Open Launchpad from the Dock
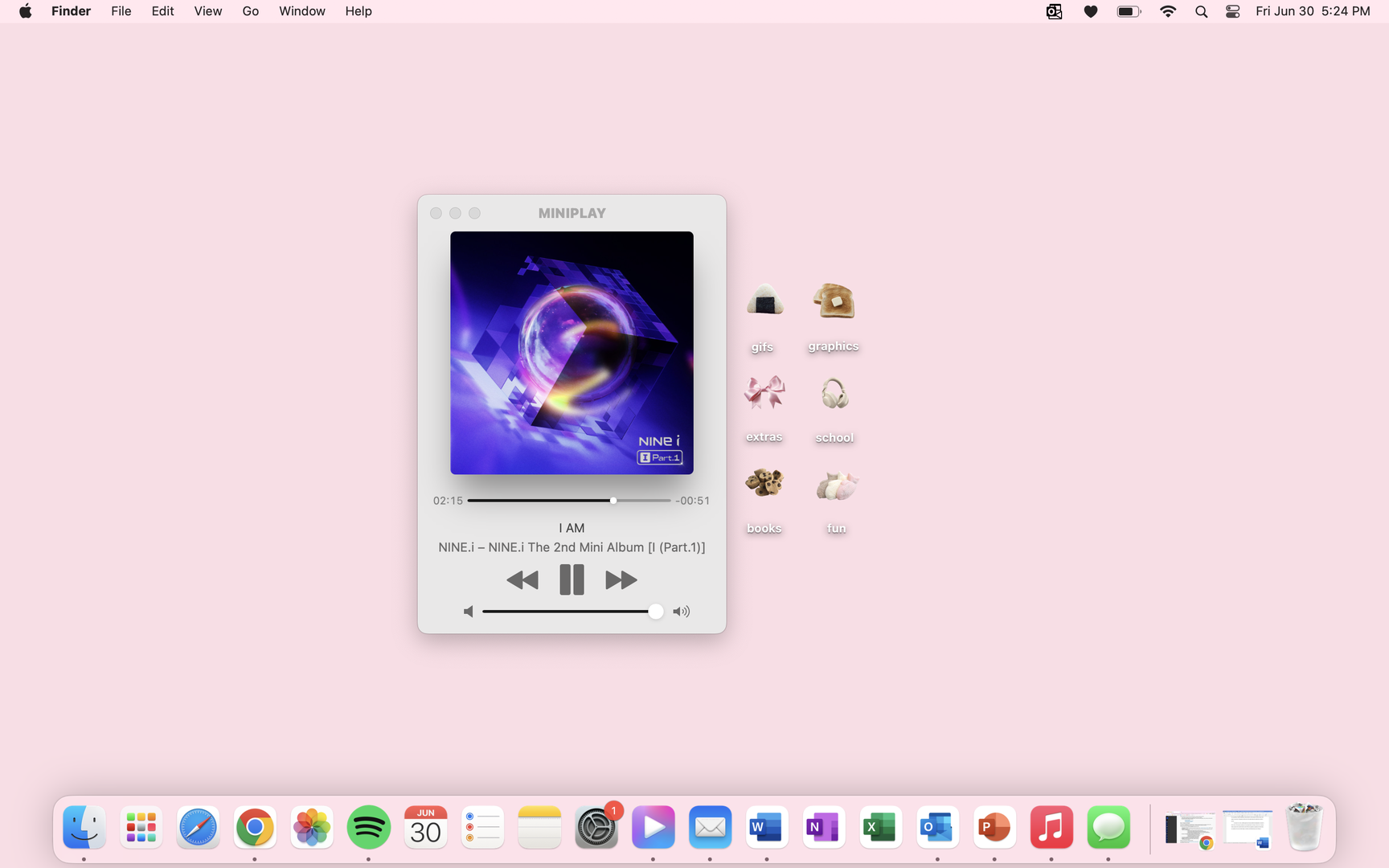Image resolution: width=1389 pixels, height=868 pixels. [141, 827]
